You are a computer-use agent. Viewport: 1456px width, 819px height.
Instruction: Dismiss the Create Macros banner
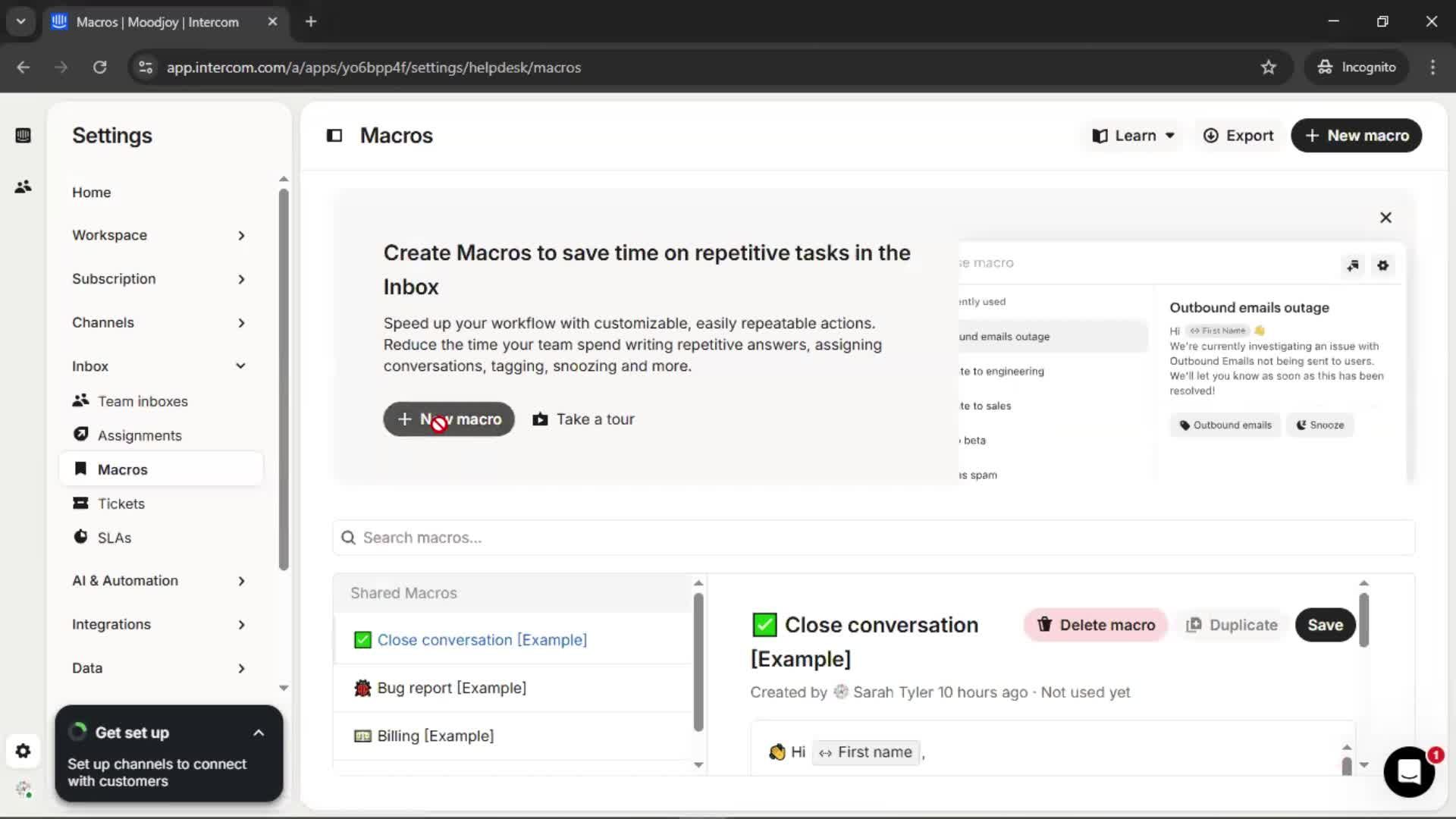tap(1385, 218)
